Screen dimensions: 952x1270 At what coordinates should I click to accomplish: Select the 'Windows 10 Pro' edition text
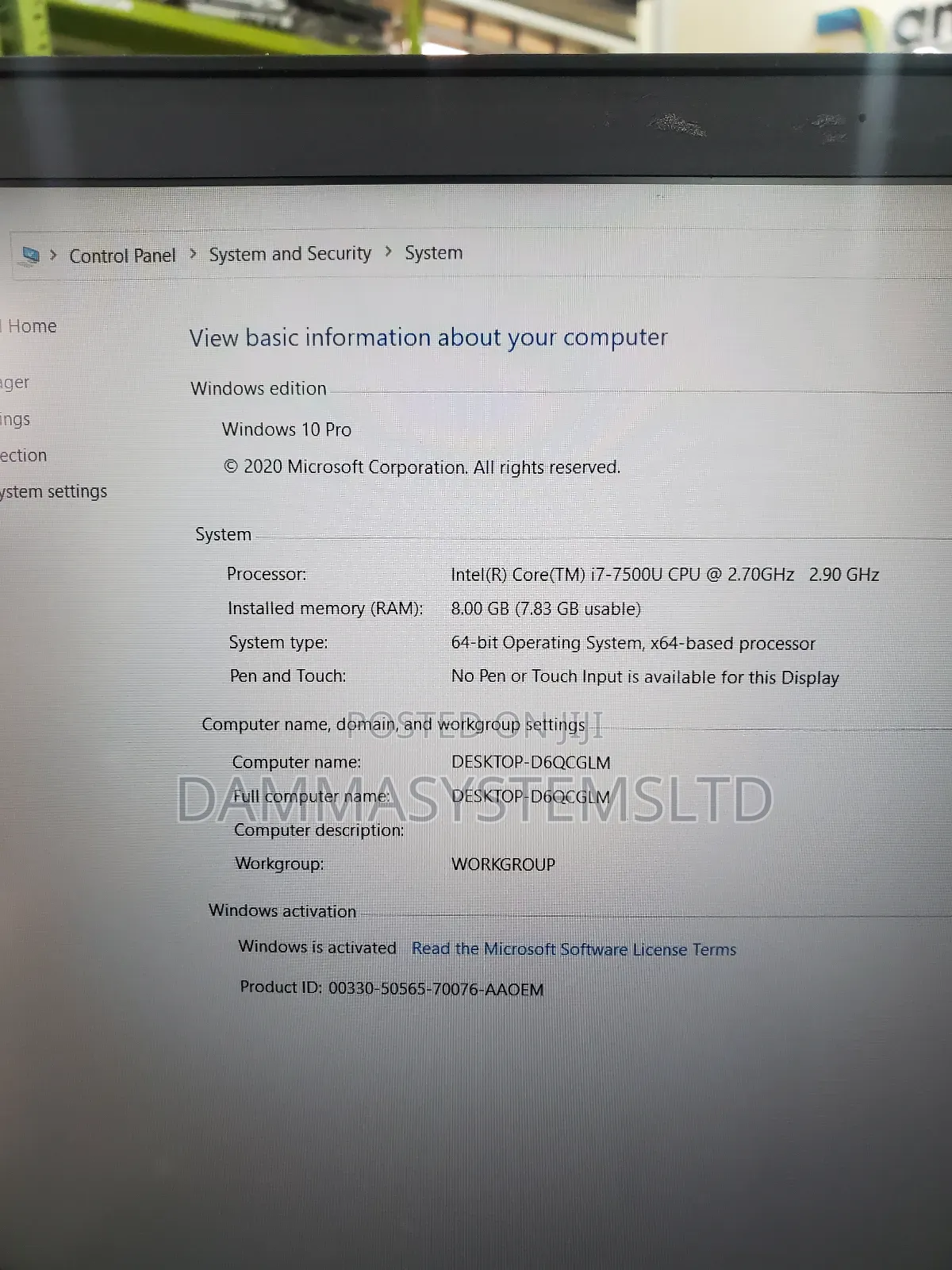(286, 429)
